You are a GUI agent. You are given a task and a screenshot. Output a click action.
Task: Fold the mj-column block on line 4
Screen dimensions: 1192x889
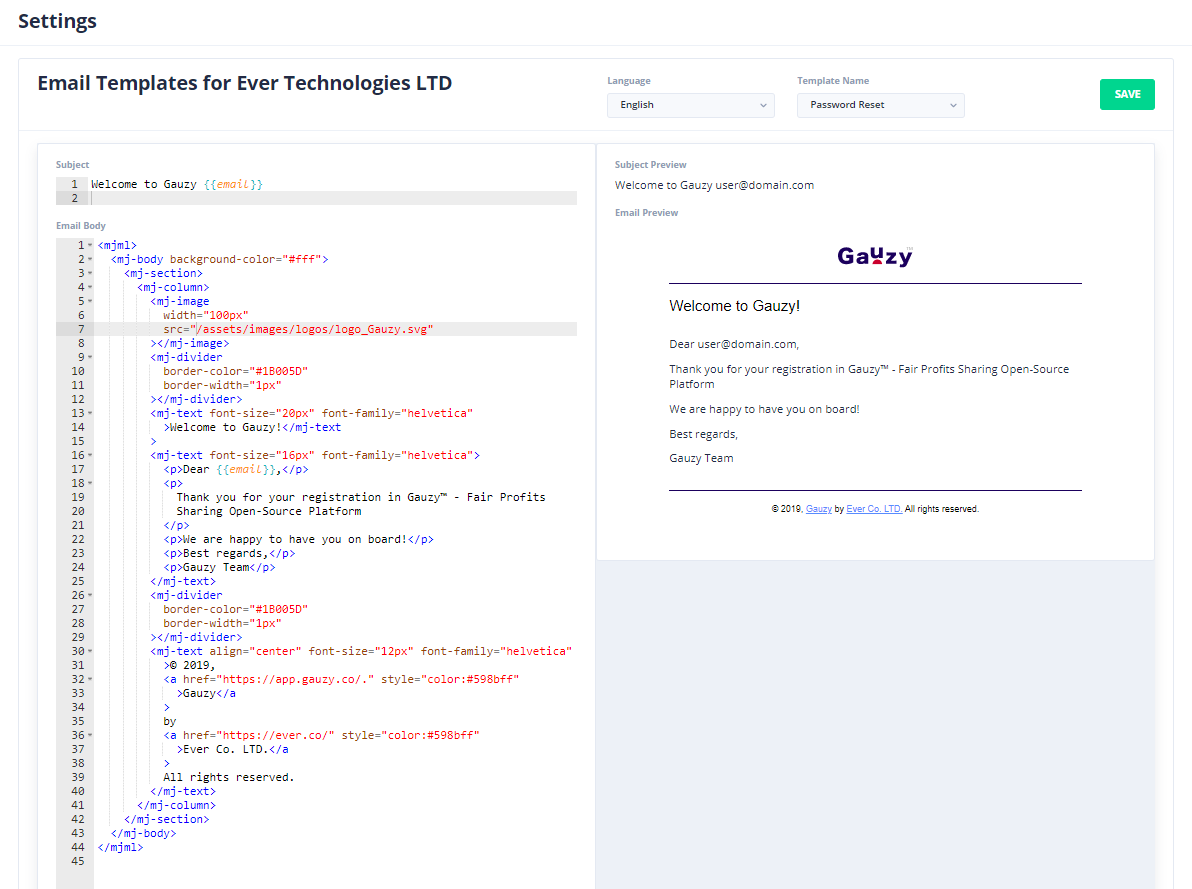pyautogui.click(x=89, y=287)
